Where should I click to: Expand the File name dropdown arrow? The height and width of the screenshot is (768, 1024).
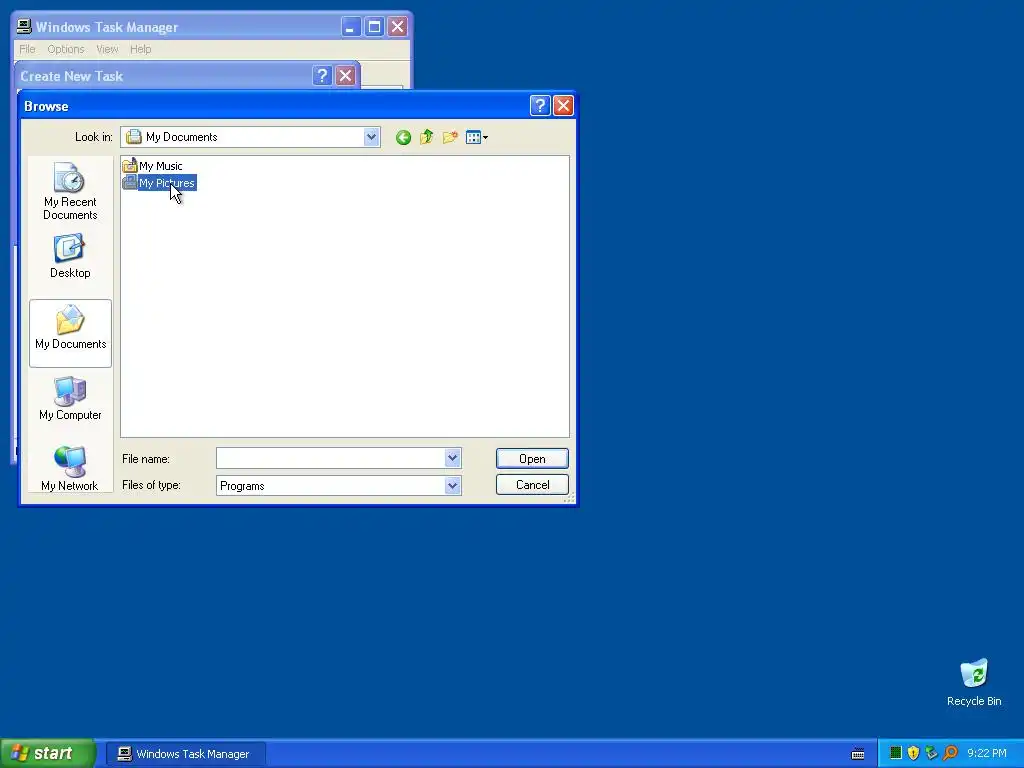453,458
